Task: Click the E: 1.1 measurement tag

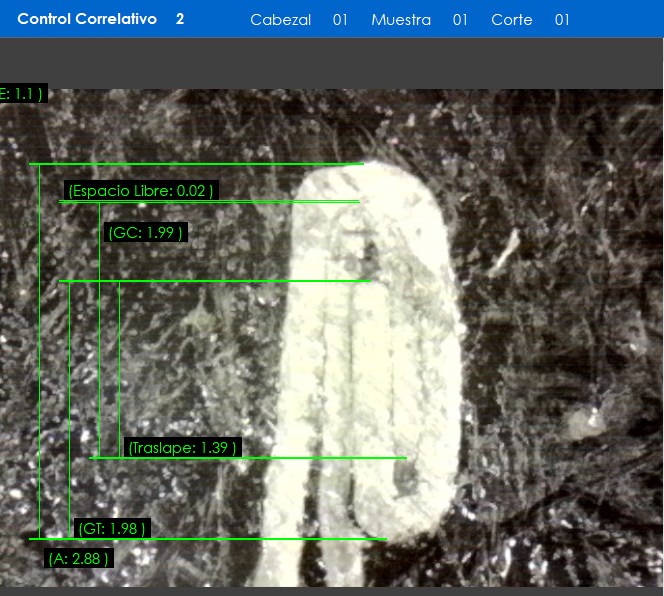Action: pos(22,94)
